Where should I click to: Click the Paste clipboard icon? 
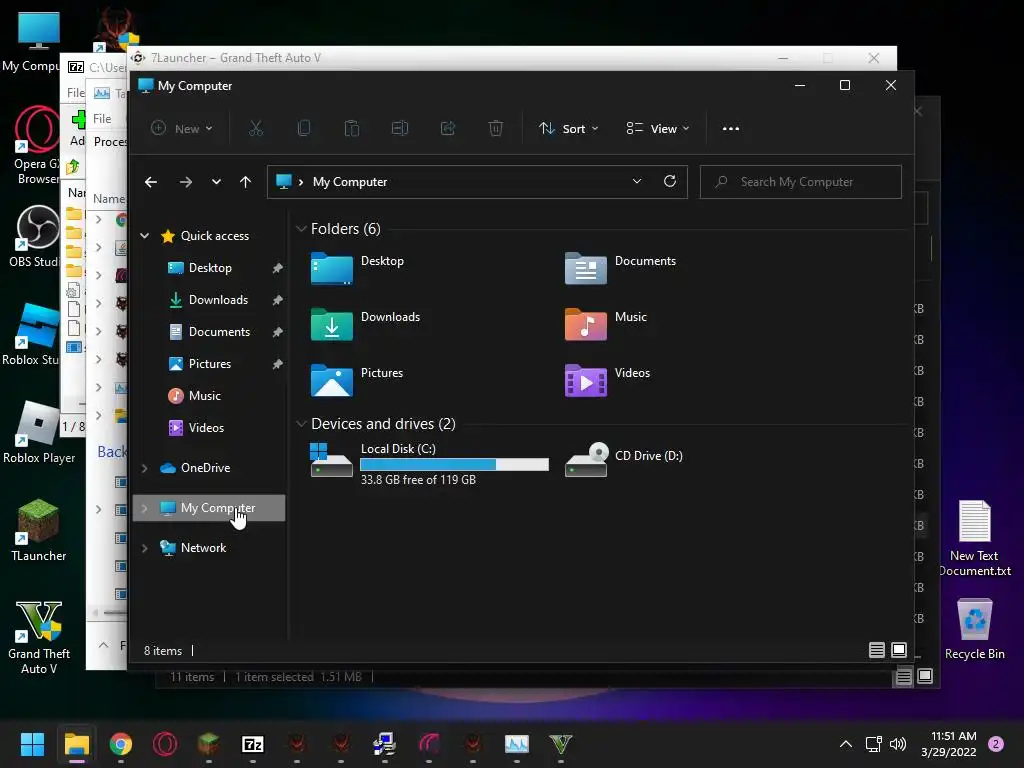pyautogui.click(x=351, y=129)
